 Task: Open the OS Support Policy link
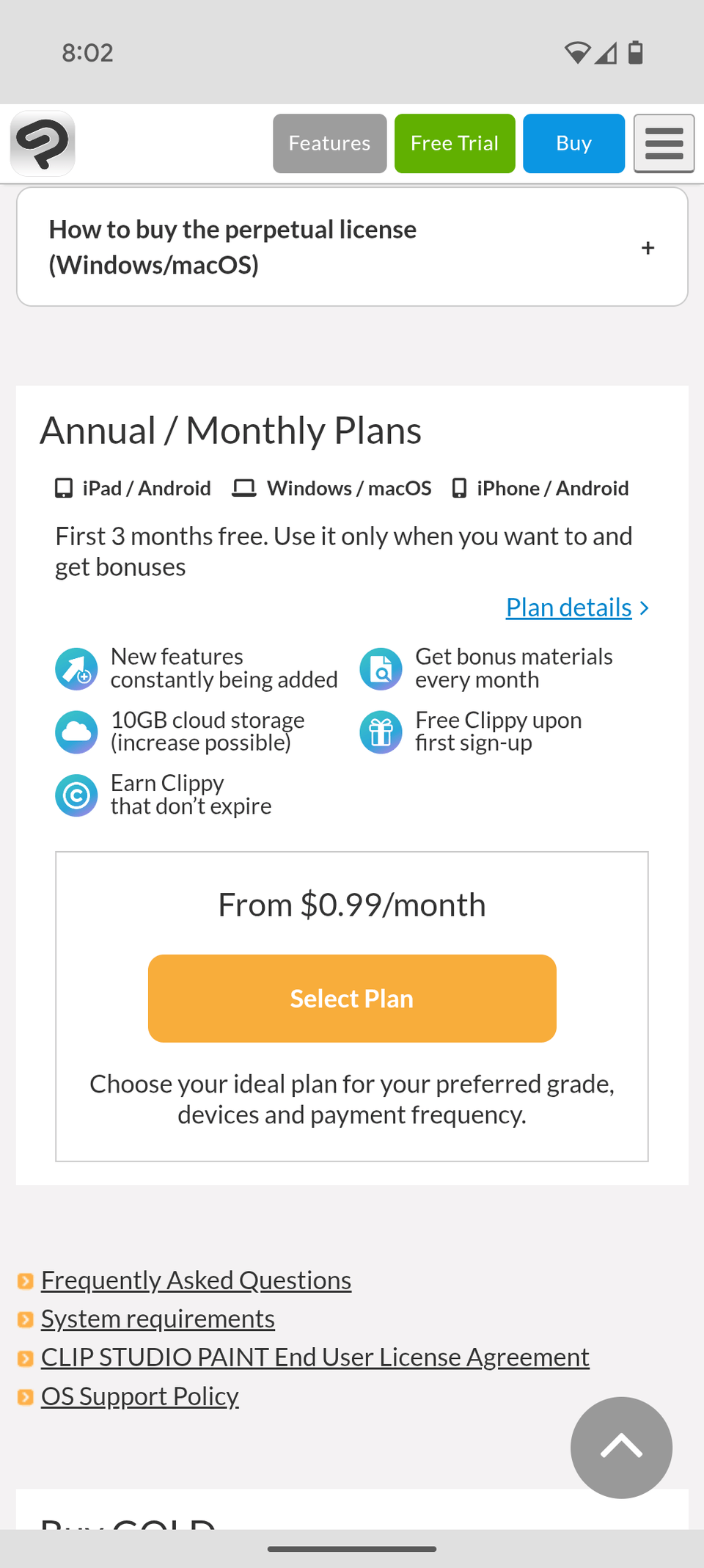click(139, 1396)
